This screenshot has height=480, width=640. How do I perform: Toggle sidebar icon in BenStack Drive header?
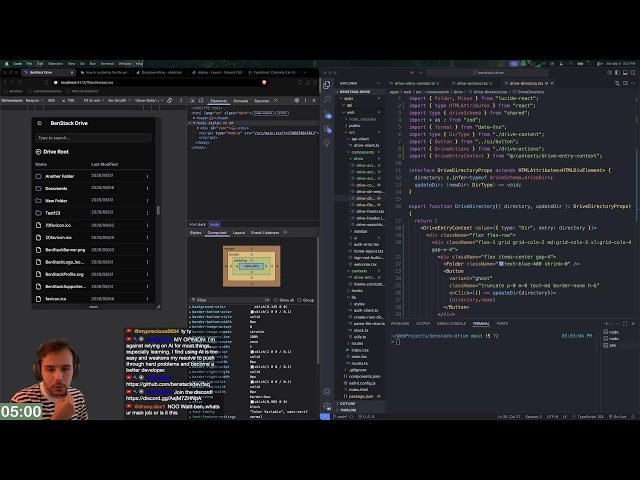(40, 123)
